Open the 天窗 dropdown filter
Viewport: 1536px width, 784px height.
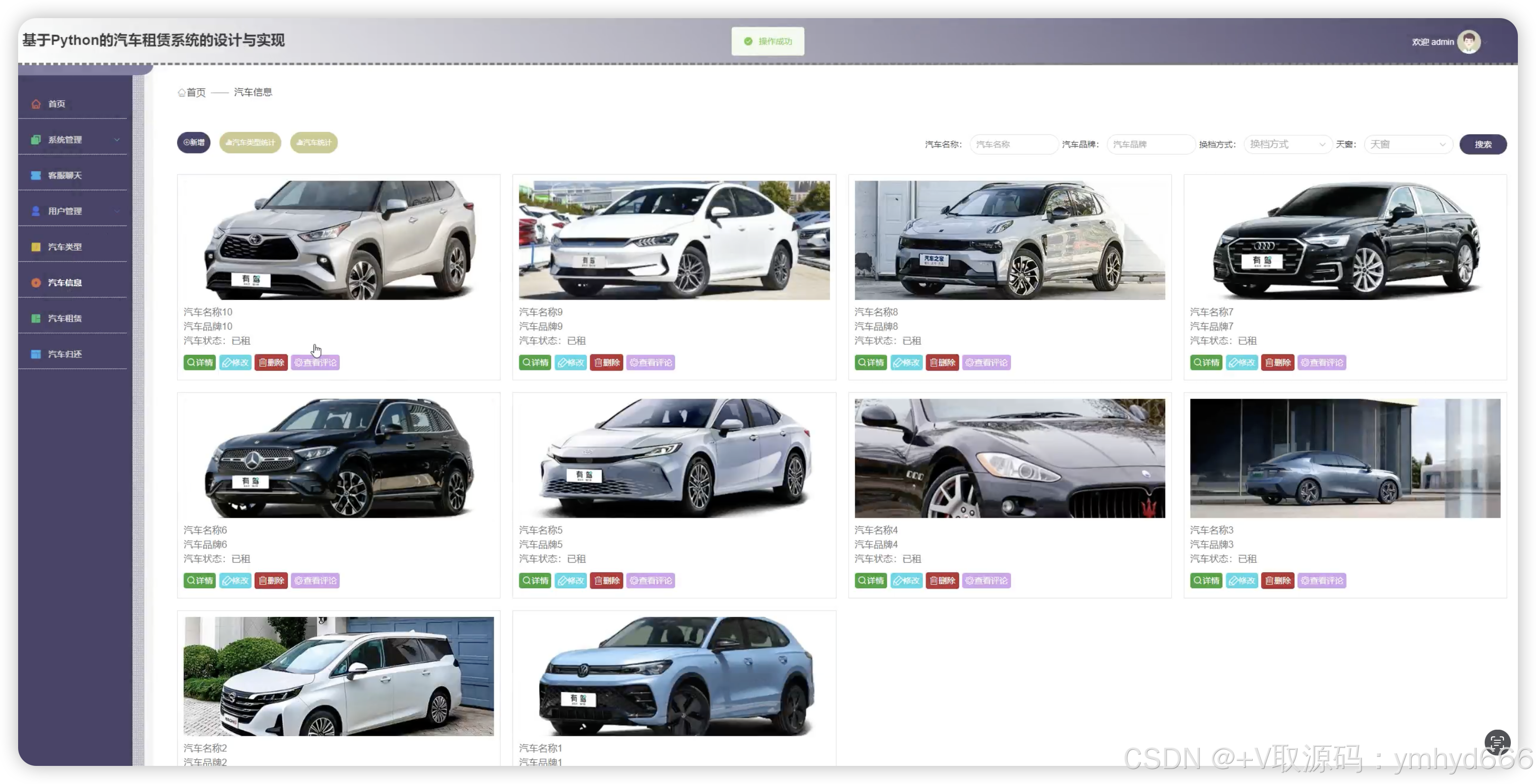coord(1407,144)
